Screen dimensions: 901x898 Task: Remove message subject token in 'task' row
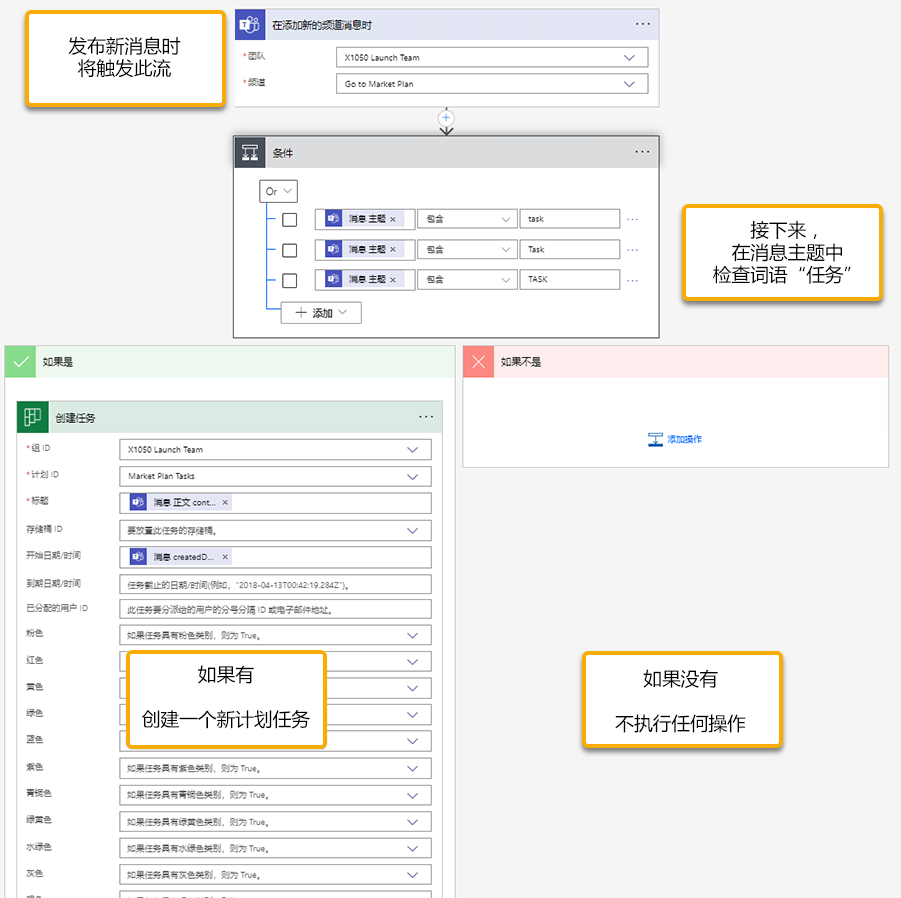pyautogui.click(x=393, y=219)
